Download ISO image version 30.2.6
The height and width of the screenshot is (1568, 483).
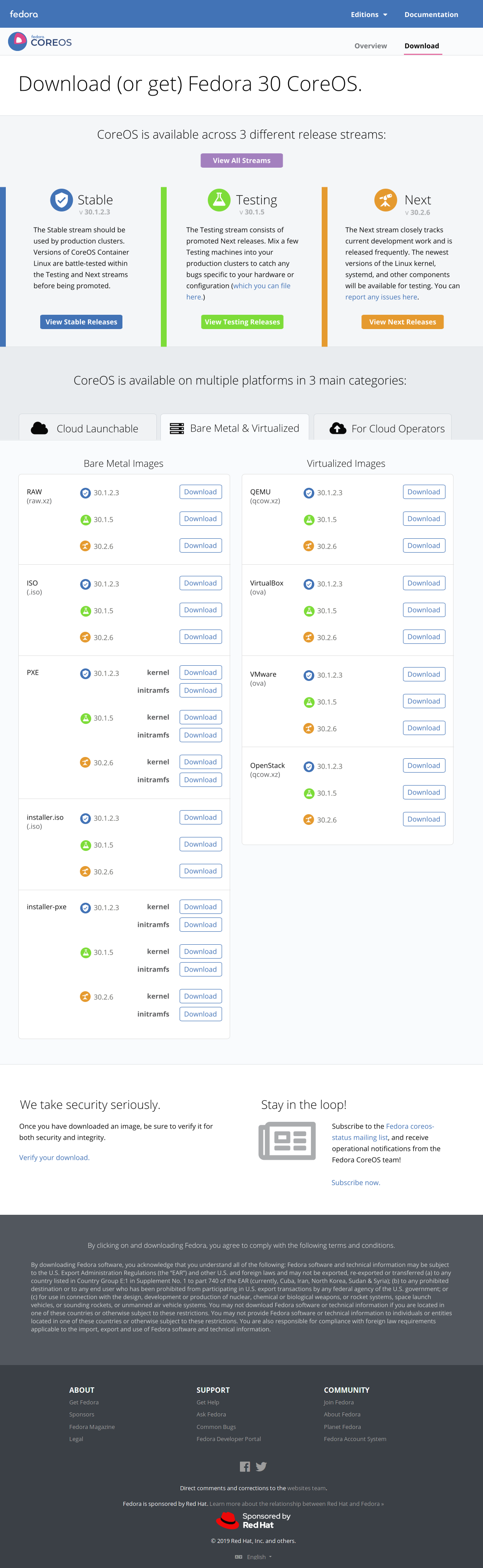pyautogui.click(x=200, y=637)
